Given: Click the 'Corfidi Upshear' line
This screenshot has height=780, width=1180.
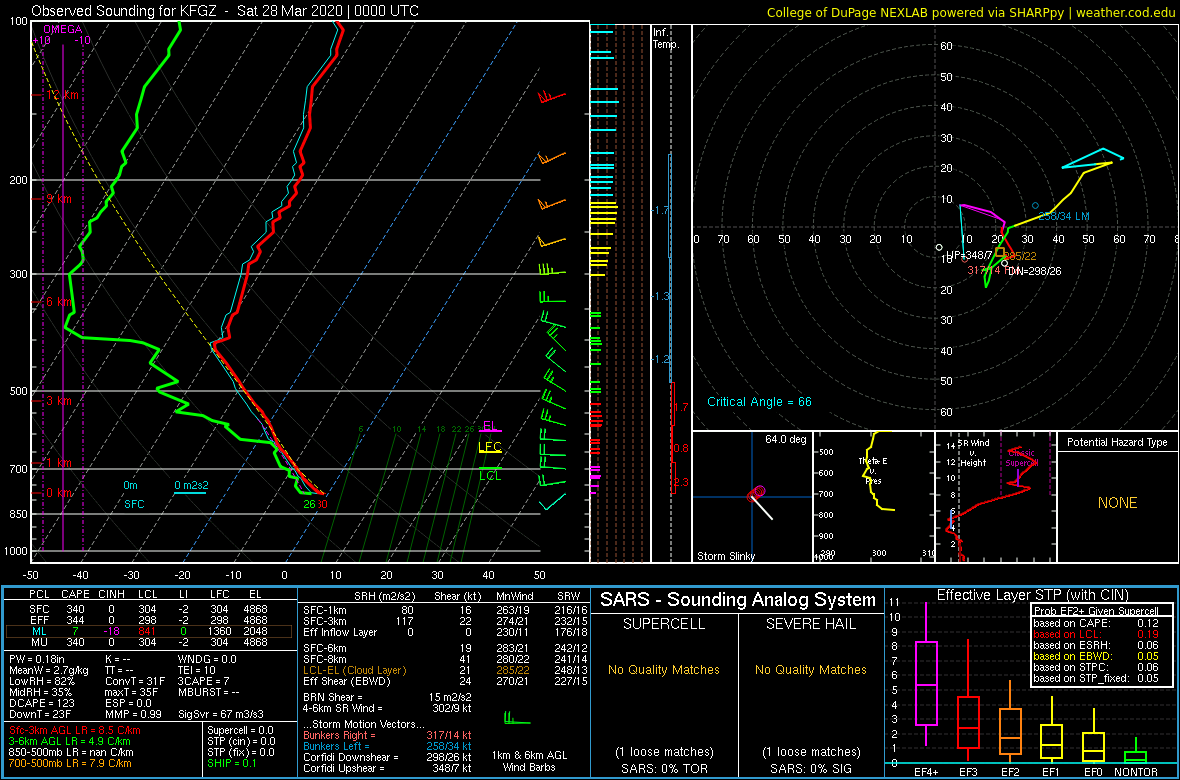Looking at the screenshot, I should point(386,768).
